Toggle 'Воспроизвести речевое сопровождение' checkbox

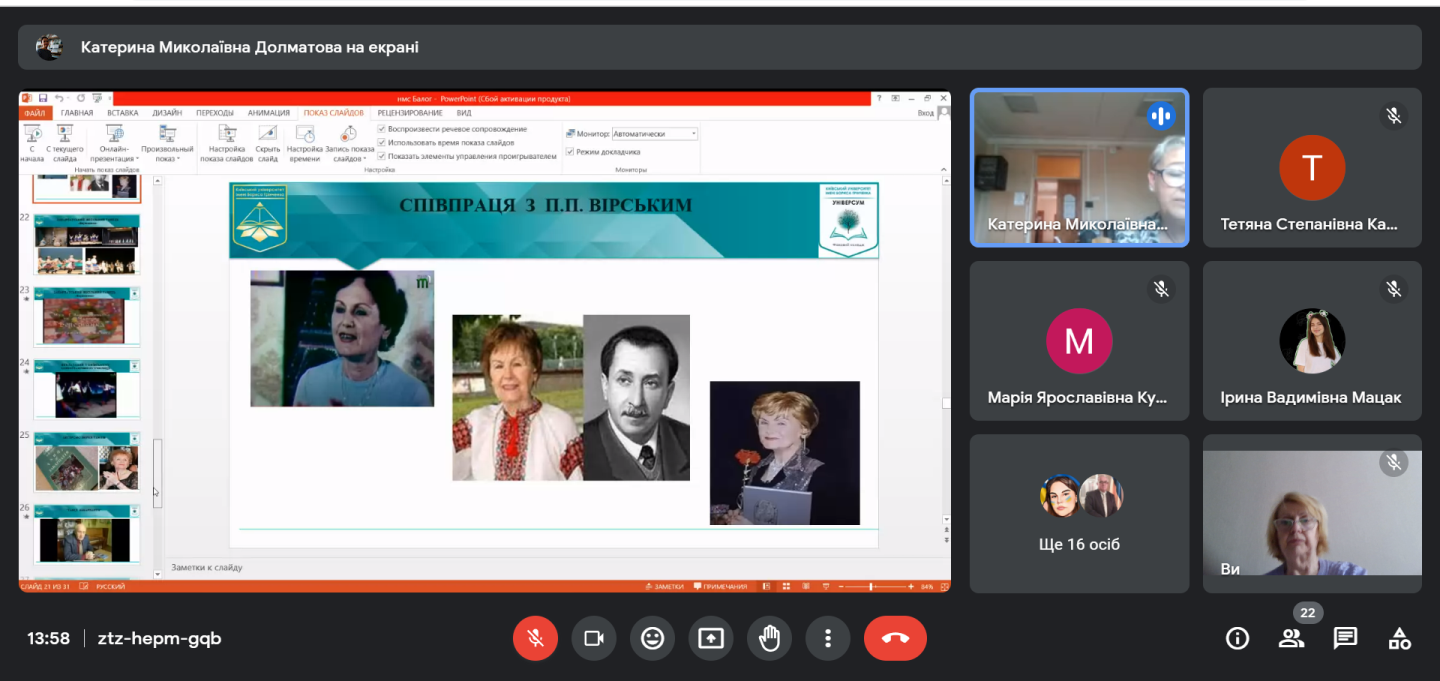(382, 129)
